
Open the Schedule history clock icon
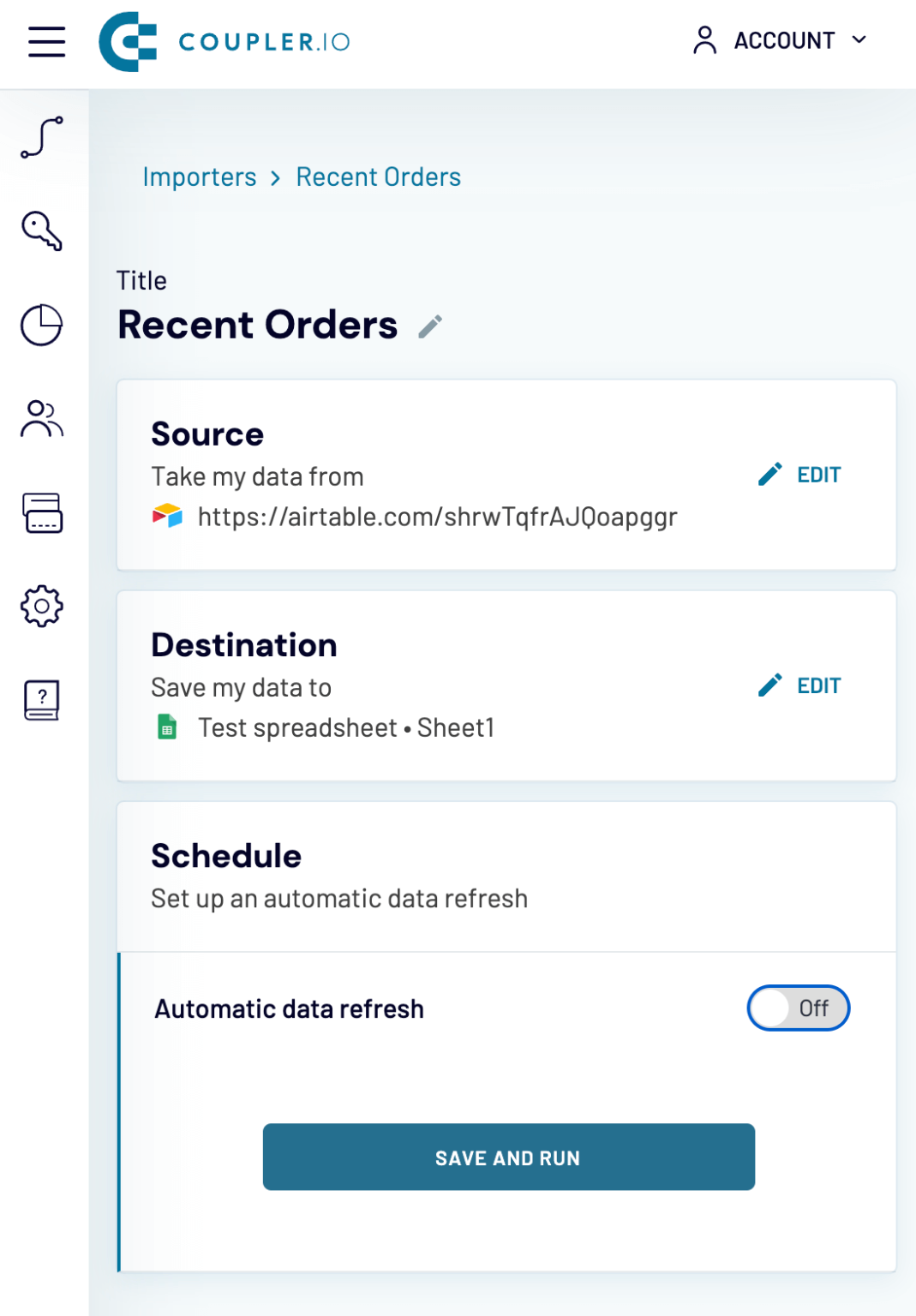(x=40, y=325)
